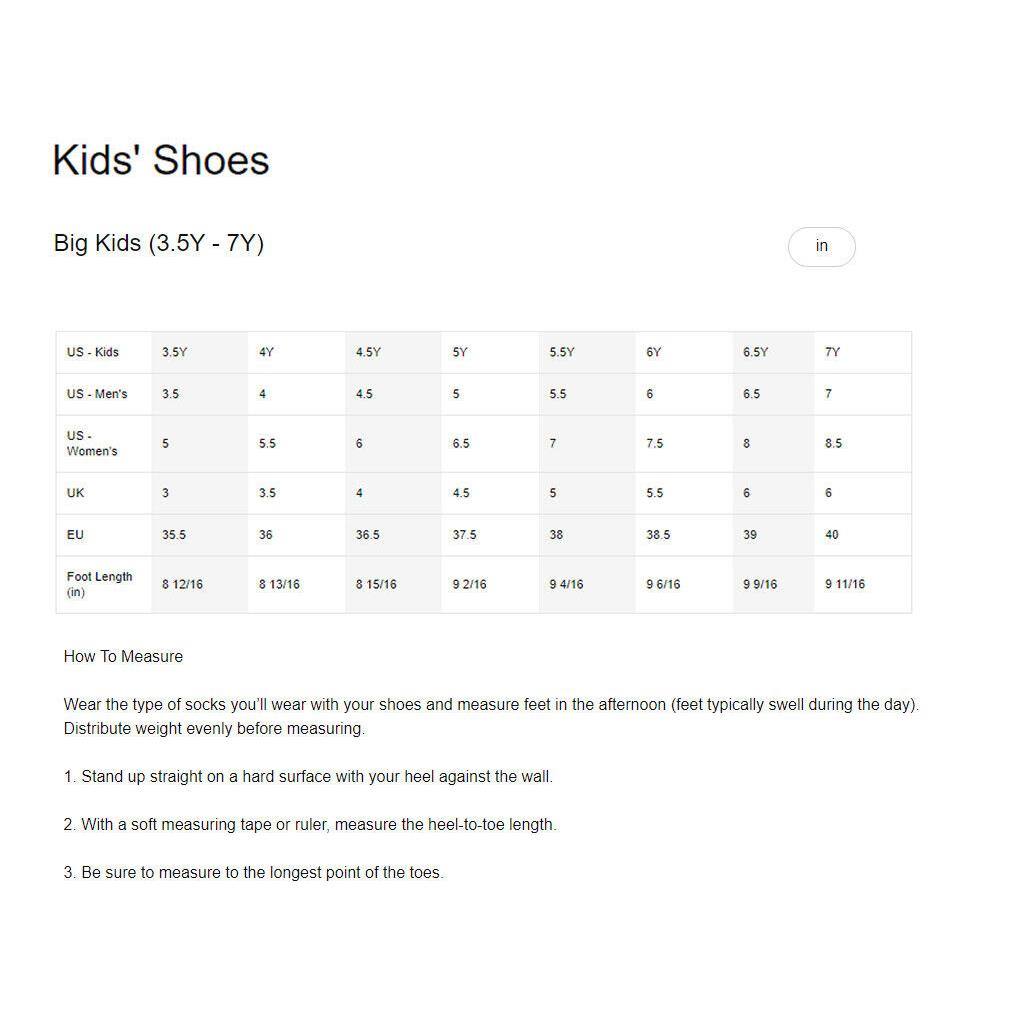
Task: Select the 3.5Y US Kids size cell
Action: pos(200,352)
